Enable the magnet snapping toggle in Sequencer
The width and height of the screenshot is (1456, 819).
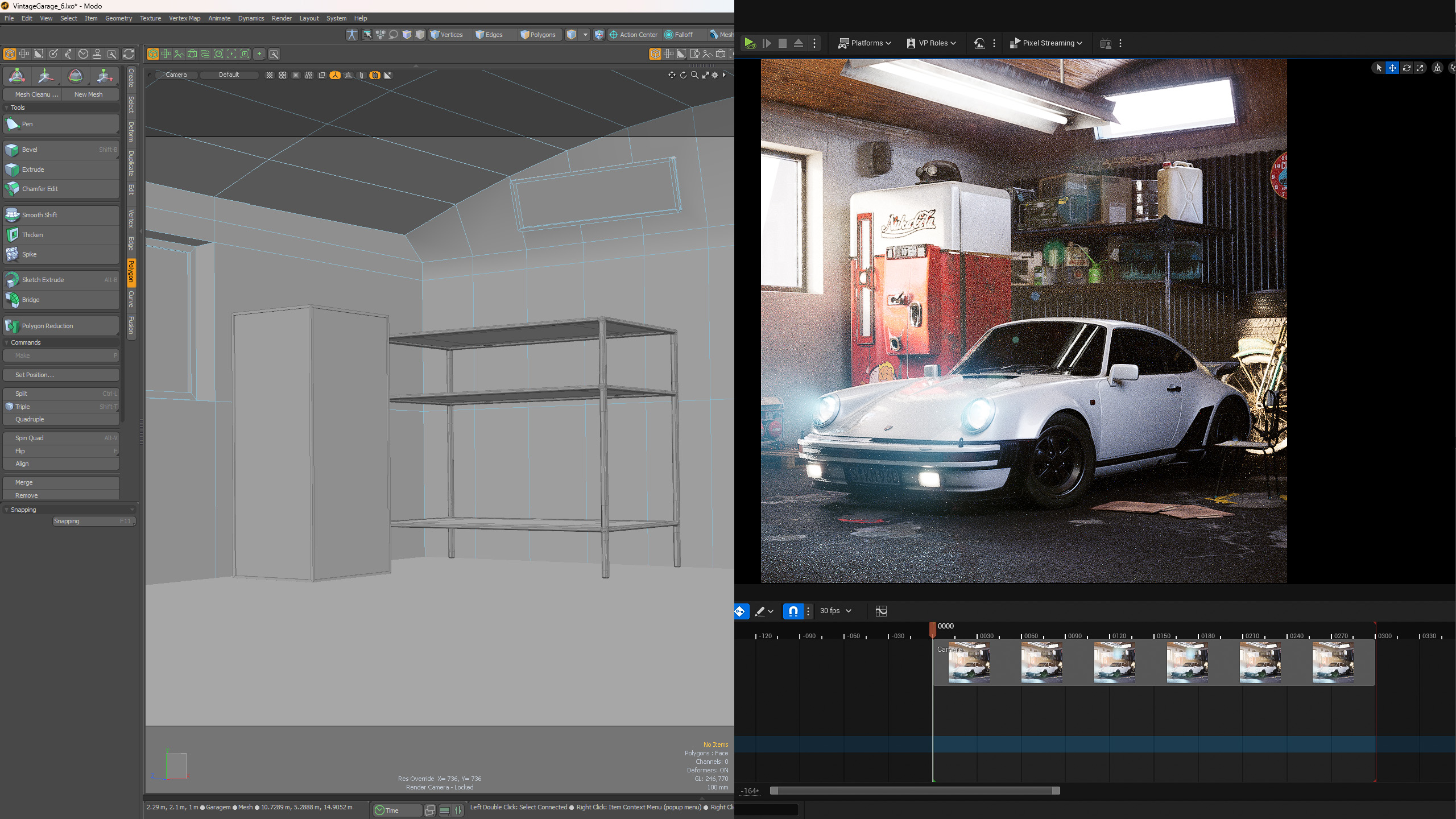pos(794,611)
